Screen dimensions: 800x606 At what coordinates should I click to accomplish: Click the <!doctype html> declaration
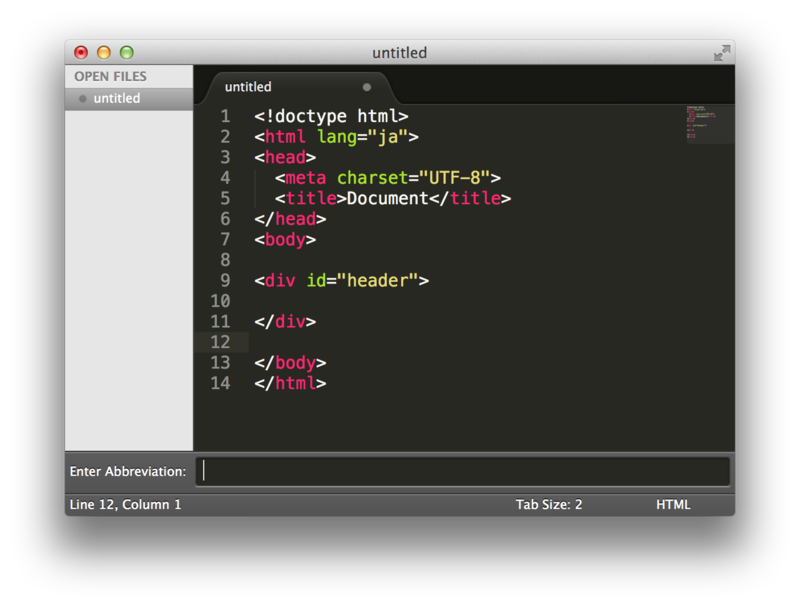click(331, 116)
